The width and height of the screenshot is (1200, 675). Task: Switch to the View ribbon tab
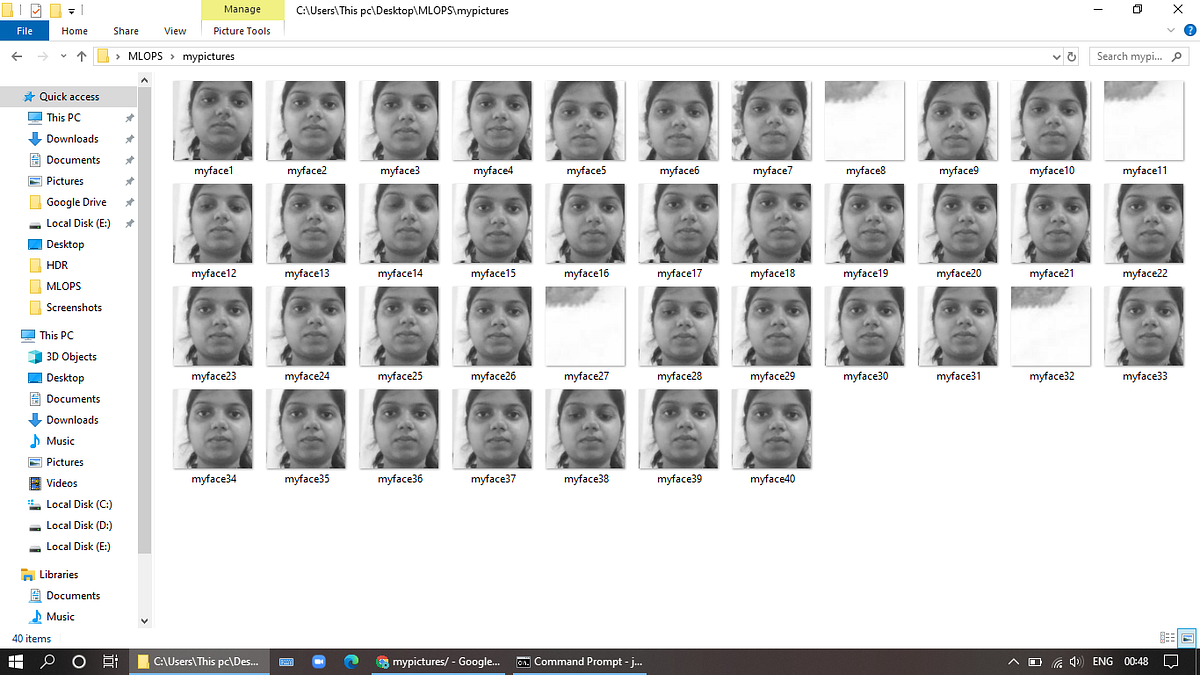pos(175,31)
